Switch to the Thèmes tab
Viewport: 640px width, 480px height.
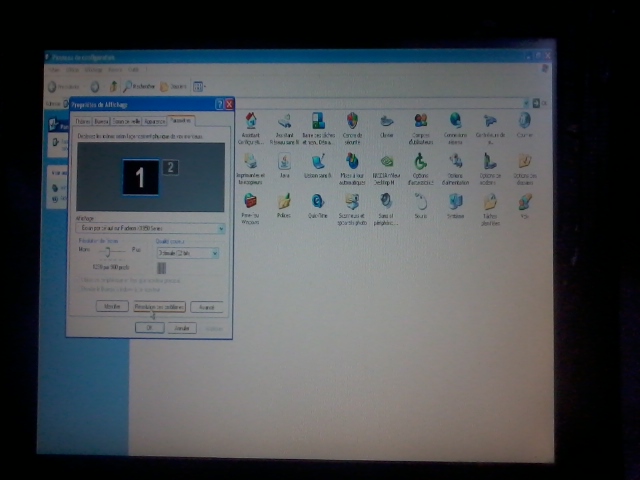tap(82, 121)
